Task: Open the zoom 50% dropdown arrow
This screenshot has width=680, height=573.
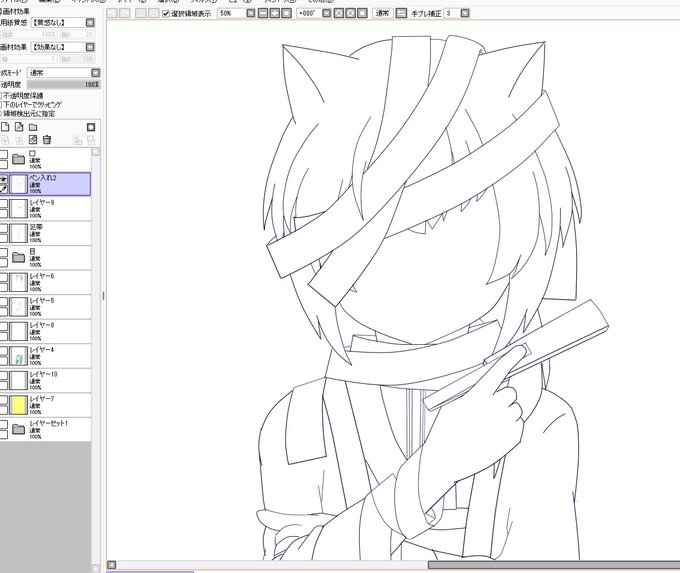Action: (x=251, y=13)
